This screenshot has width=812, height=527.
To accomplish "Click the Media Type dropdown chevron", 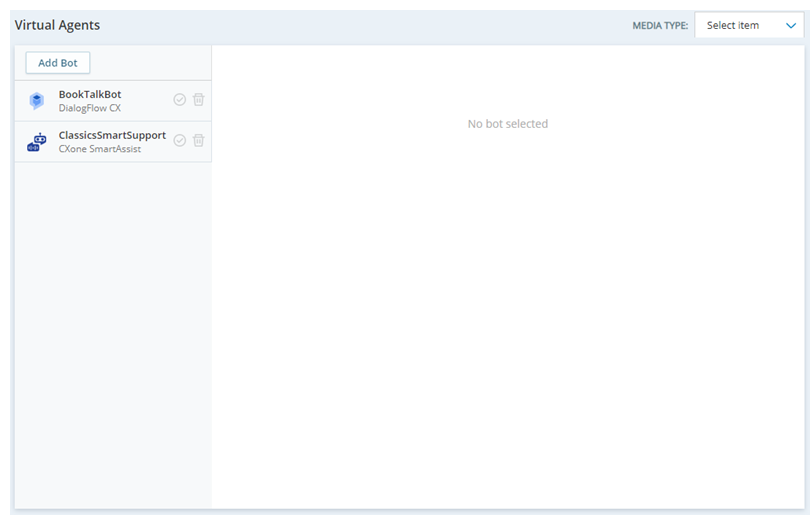I will tap(790, 25).
